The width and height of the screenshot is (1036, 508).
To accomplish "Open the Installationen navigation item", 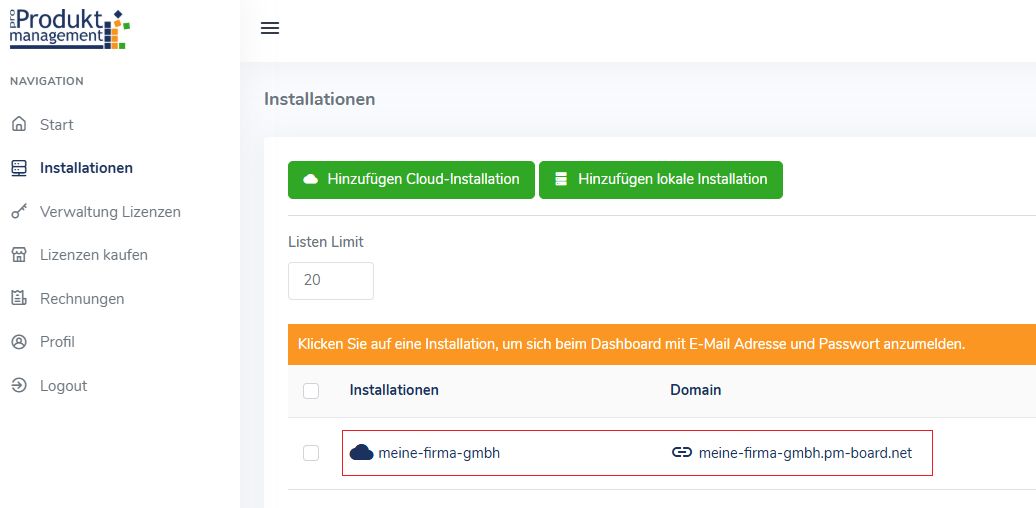I will tap(86, 168).
